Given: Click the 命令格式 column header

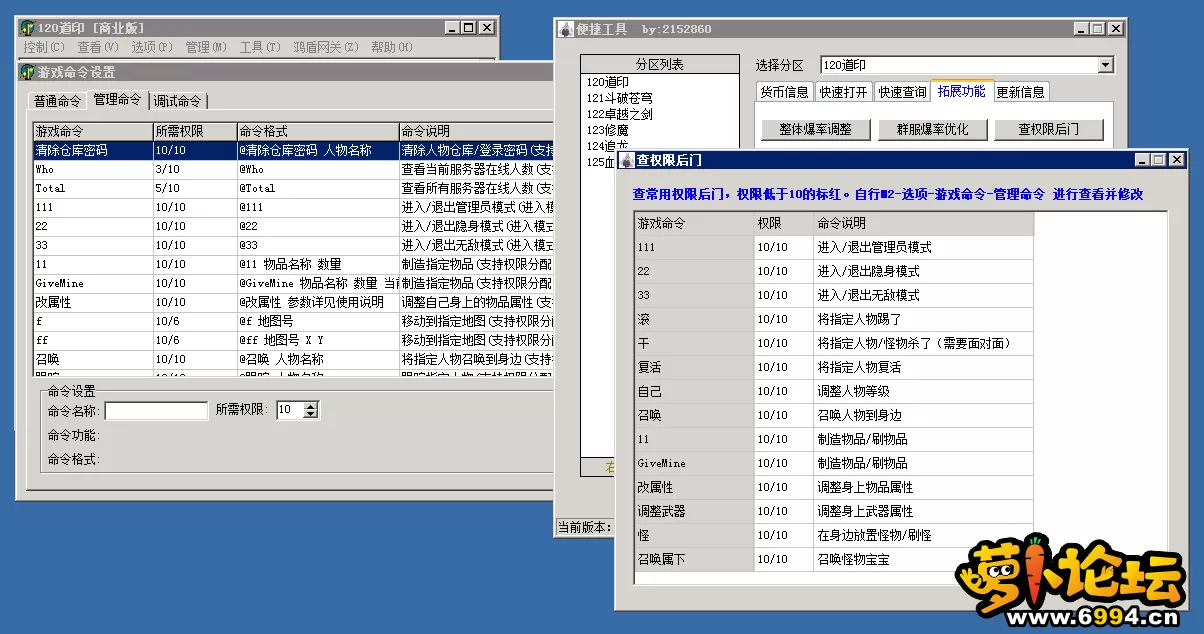Looking at the screenshot, I should [317, 131].
